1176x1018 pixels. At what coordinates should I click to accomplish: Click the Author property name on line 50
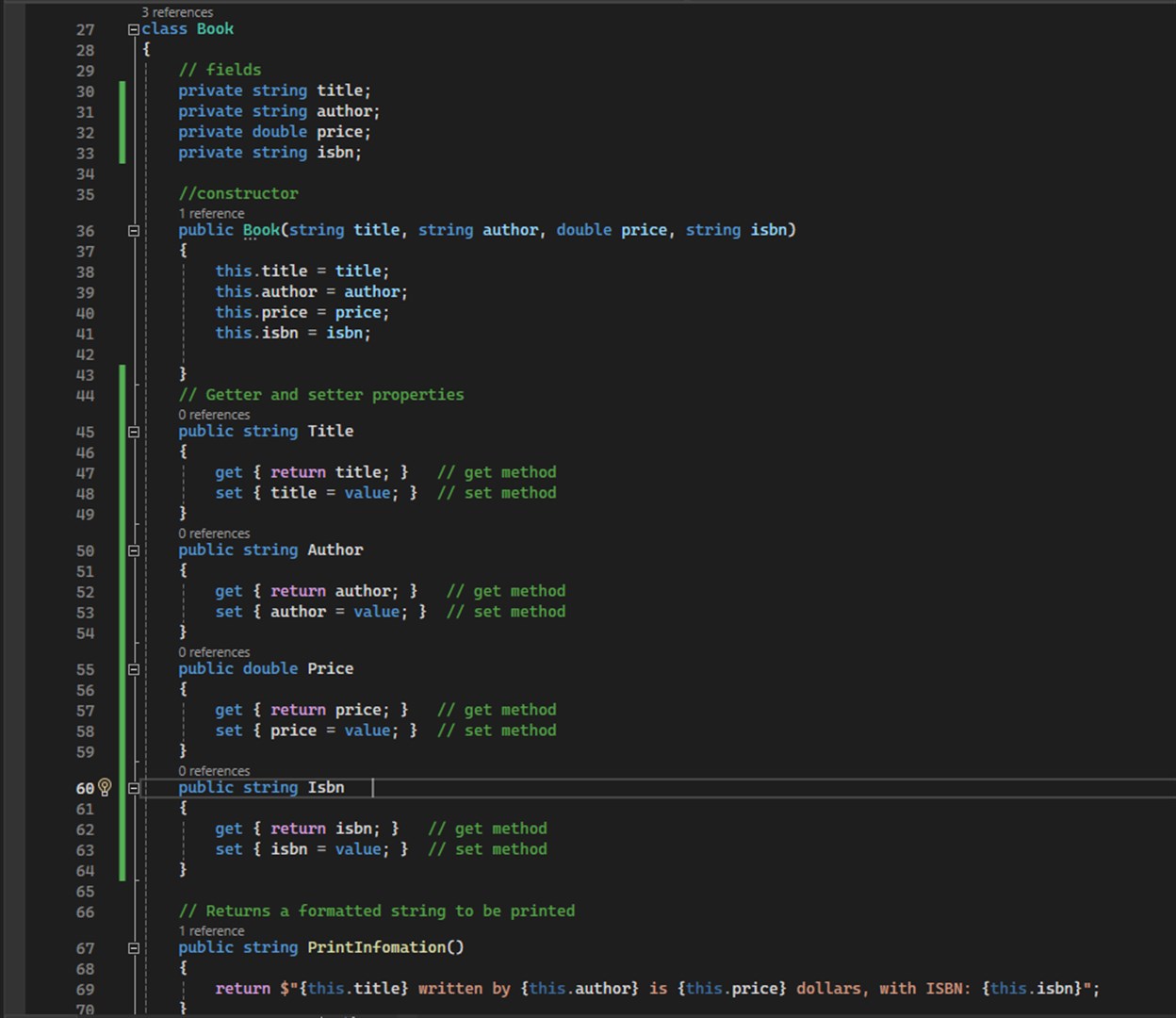335,550
